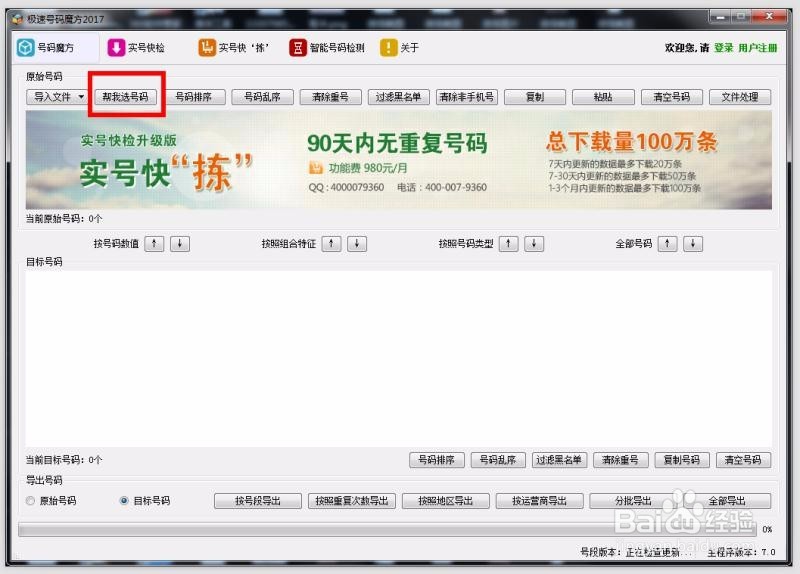Click 过滤黑名单 below the 目标号码 list
This screenshot has height=574, width=800.
(x=559, y=460)
